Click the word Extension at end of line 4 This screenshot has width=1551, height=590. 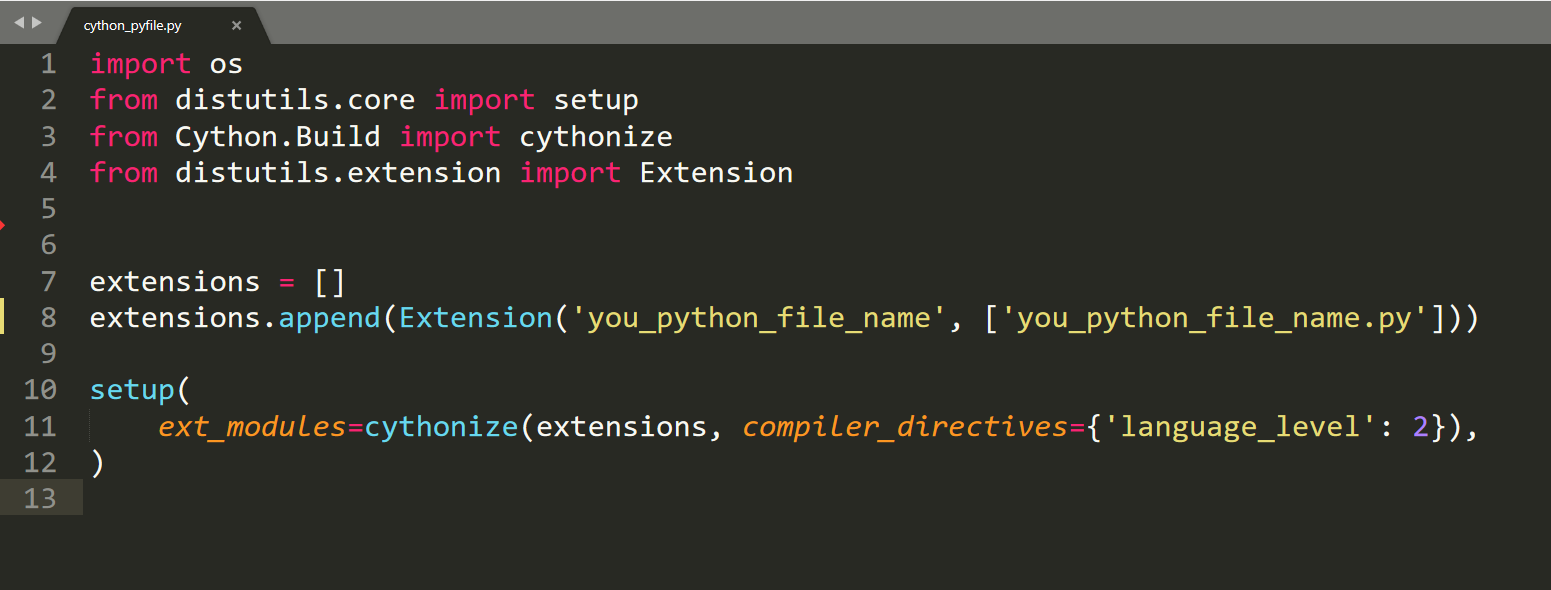pos(716,173)
